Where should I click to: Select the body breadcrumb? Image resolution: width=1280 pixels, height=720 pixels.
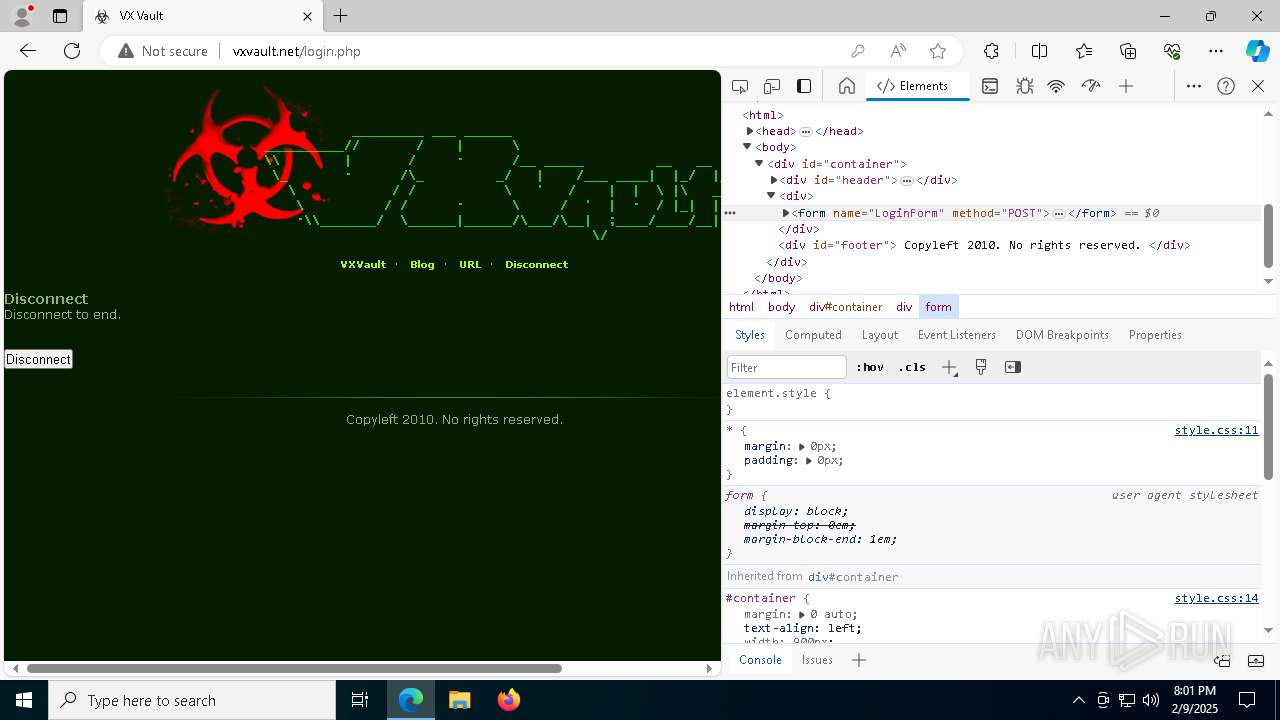pyautogui.click(x=781, y=307)
